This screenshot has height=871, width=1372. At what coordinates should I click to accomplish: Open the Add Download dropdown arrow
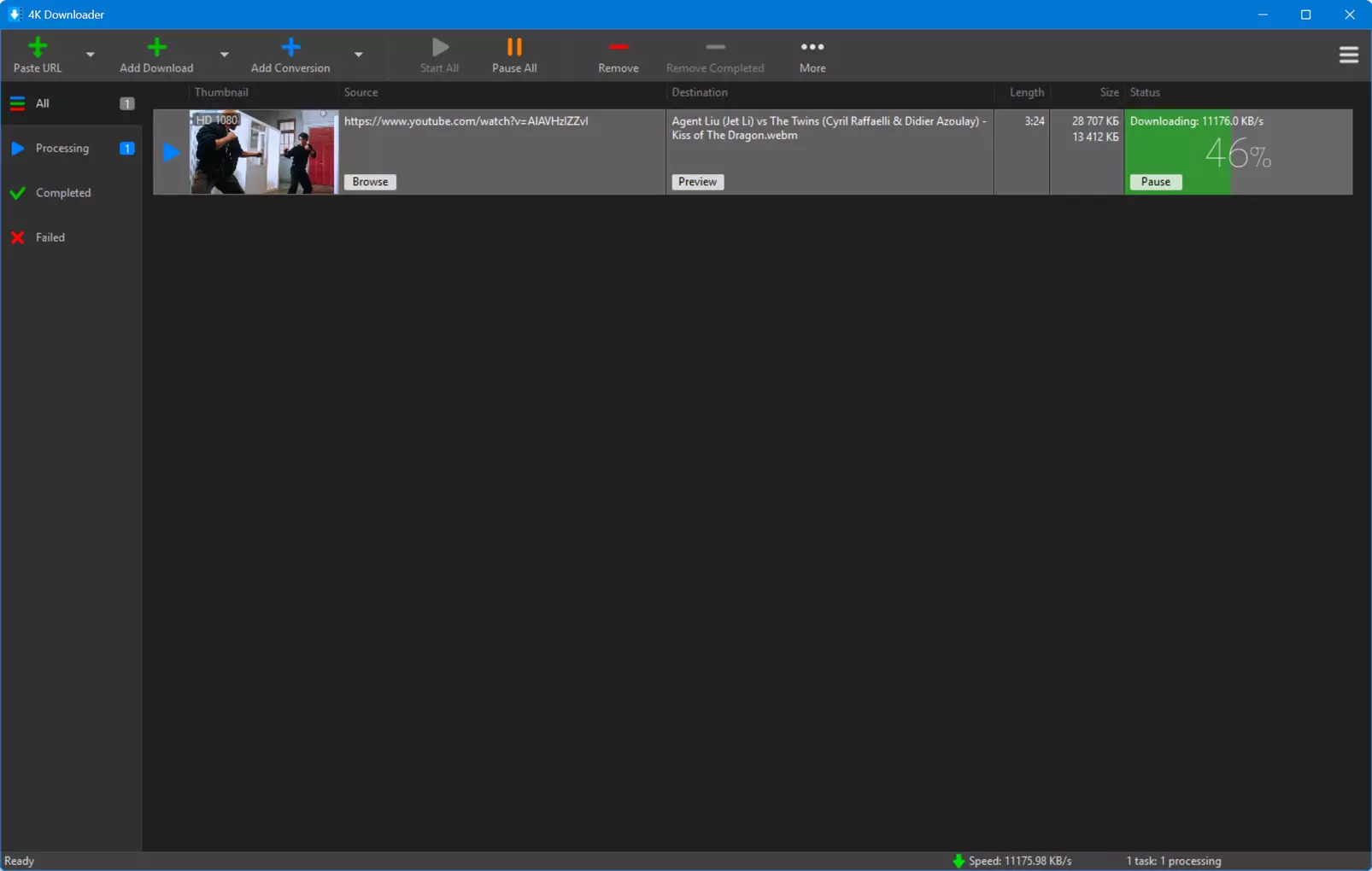coord(224,55)
